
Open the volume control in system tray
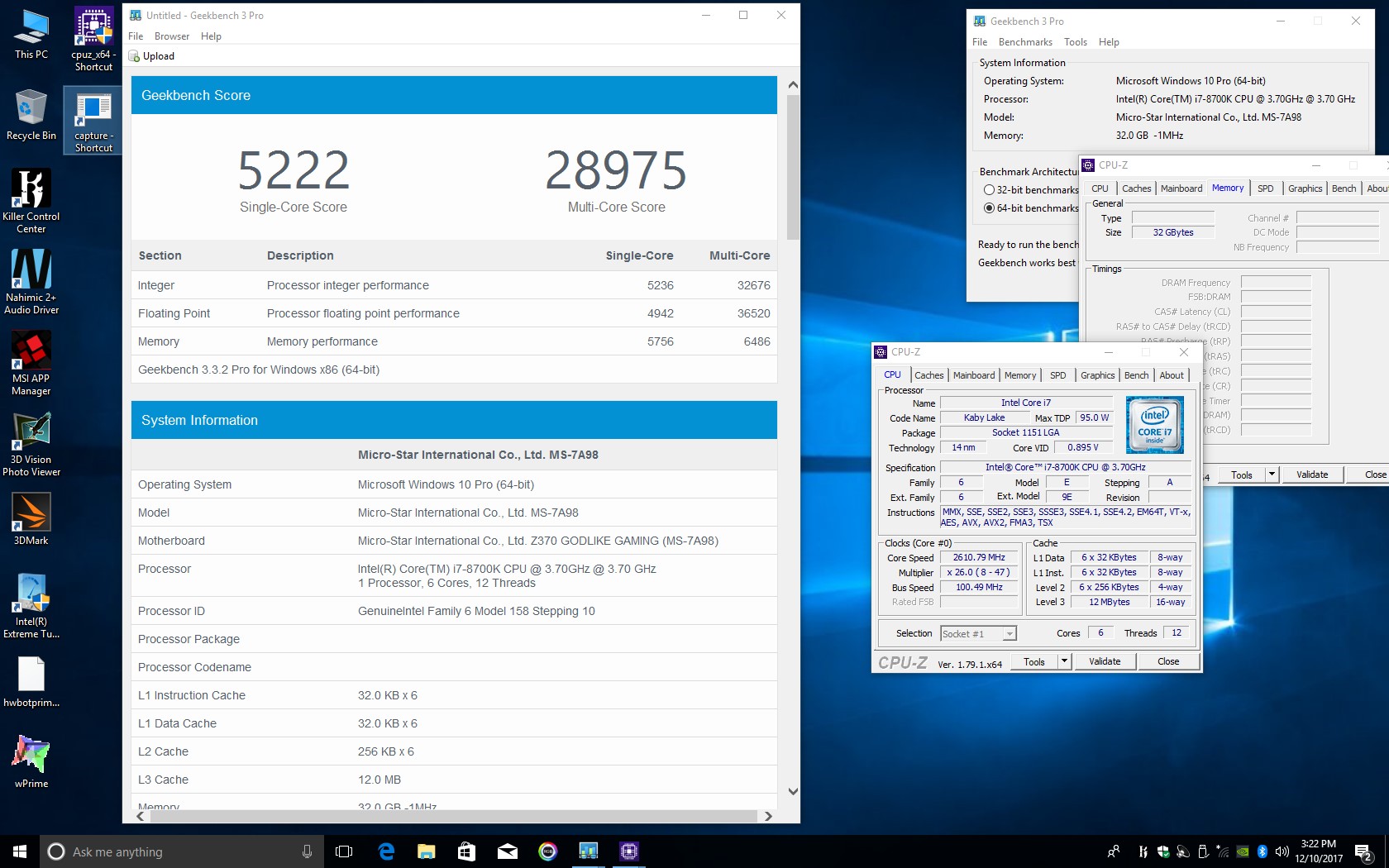(x=1282, y=852)
